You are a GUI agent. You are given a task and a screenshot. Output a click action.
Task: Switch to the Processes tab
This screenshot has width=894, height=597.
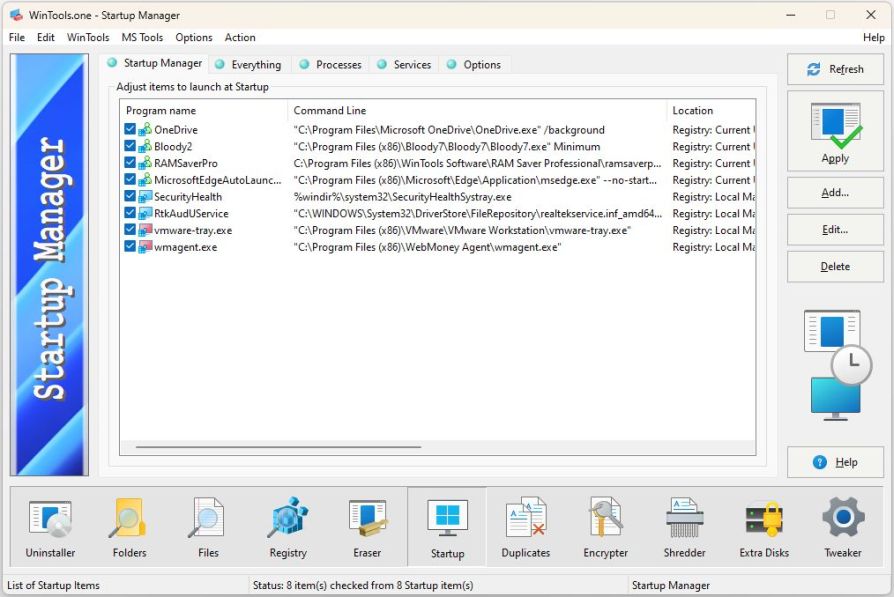331,64
